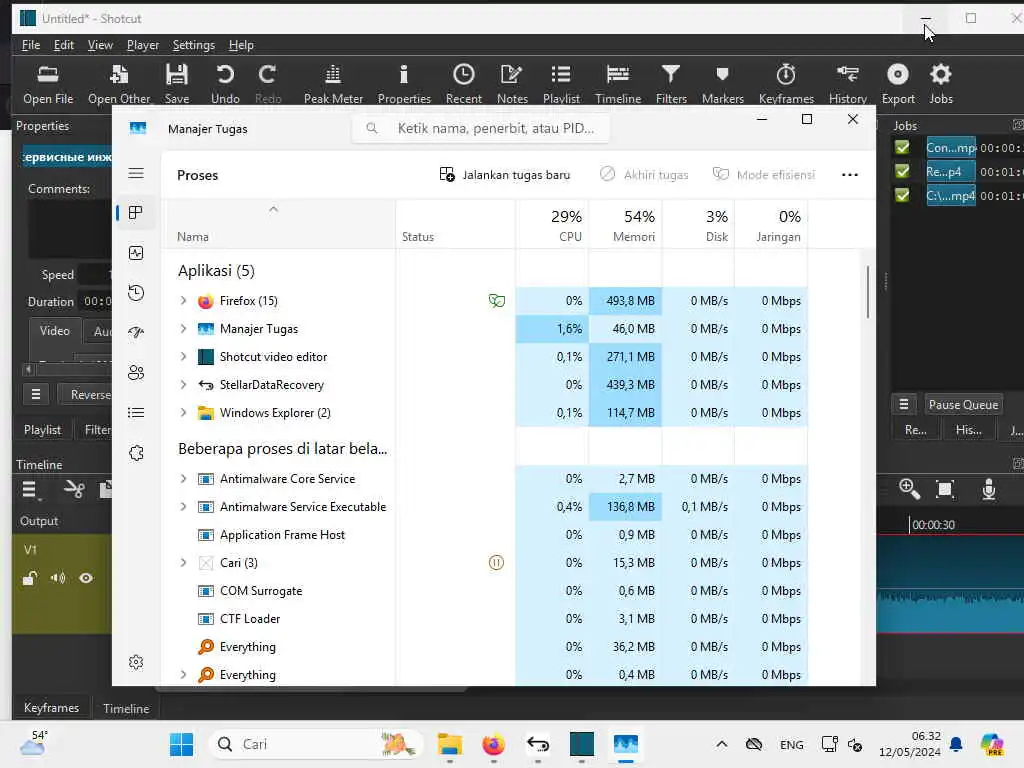Expand Shotcut video editor process row

tap(184, 357)
